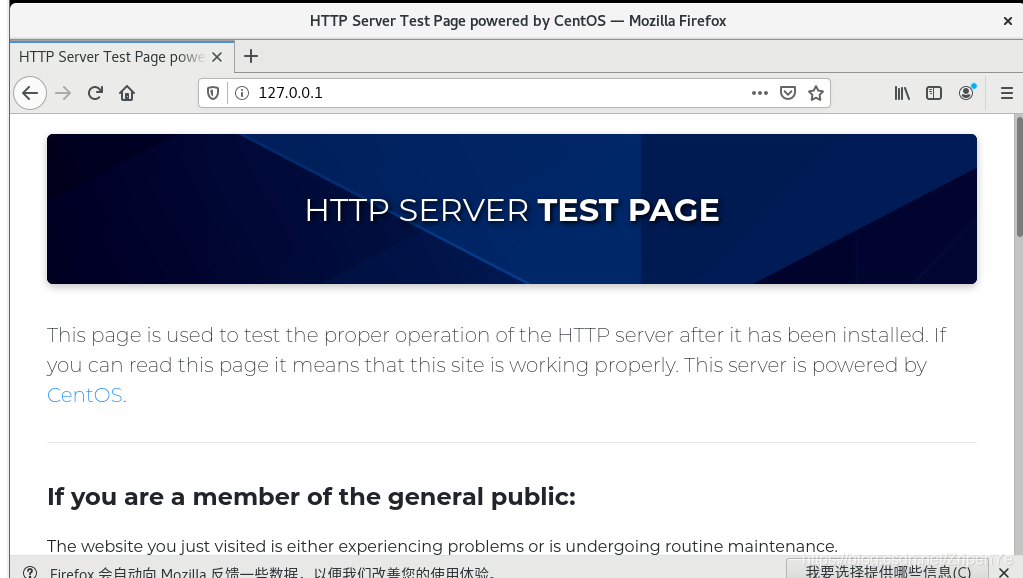Close the HTTP Server Test Page tab

point(217,57)
